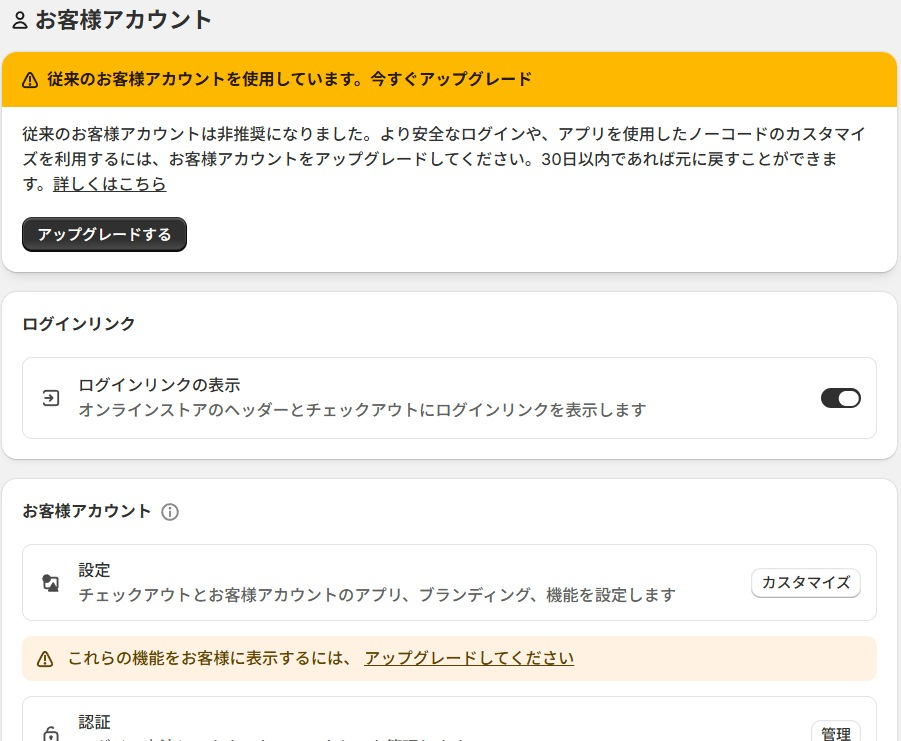901x741 pixels.
Task: Open the info icon next to お客様アカウント heading
Action: click(x=170, y=512)
